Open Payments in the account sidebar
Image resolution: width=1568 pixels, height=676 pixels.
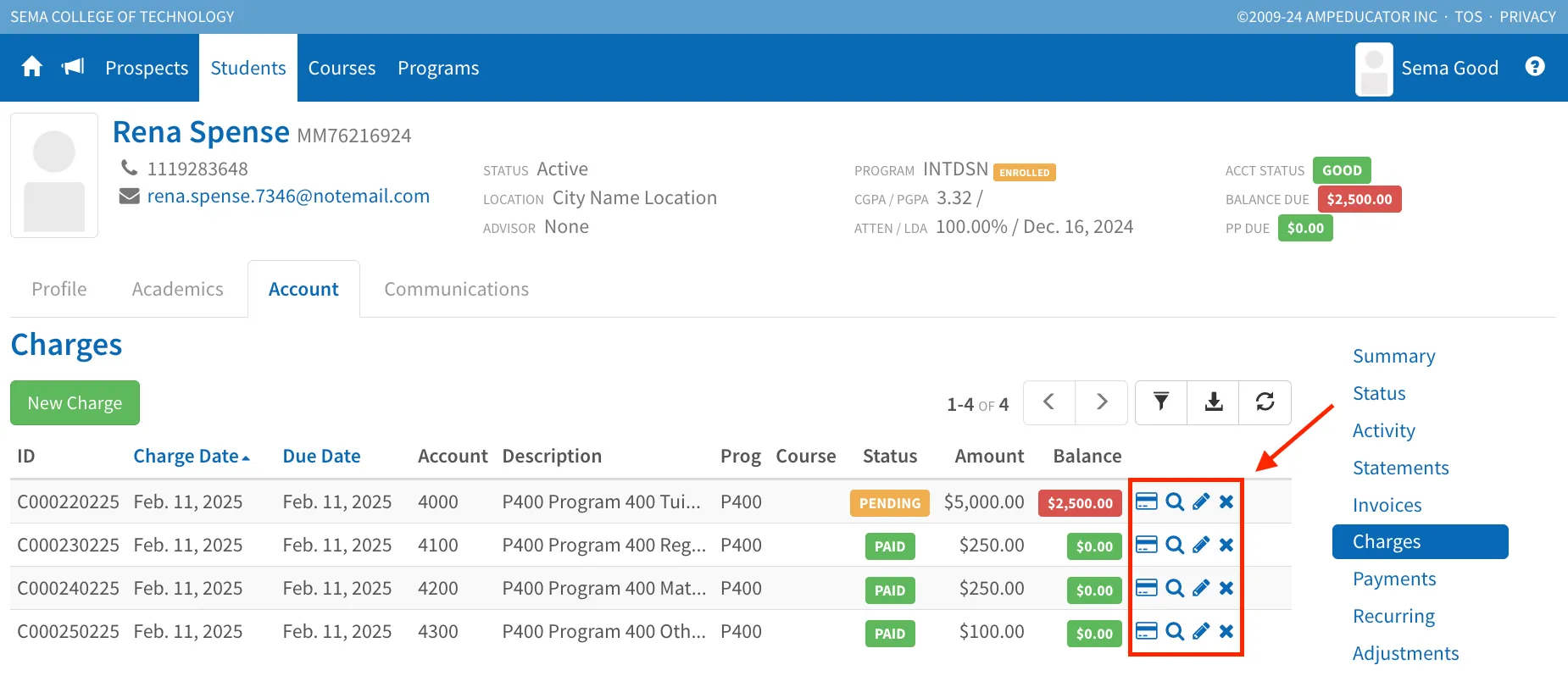tap(1393, 579)
